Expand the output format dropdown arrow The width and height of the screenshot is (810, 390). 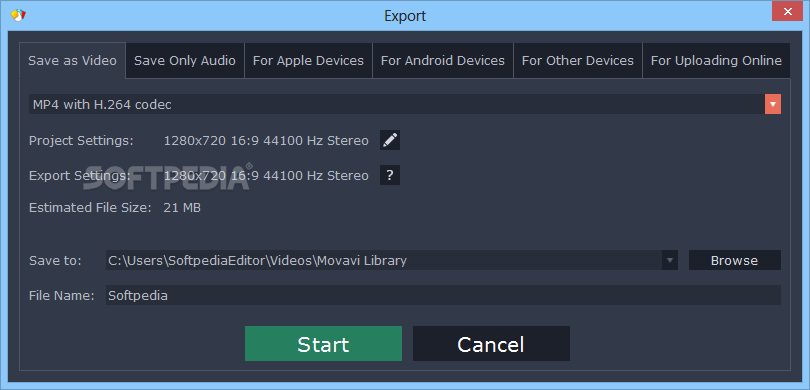(773, 104)
